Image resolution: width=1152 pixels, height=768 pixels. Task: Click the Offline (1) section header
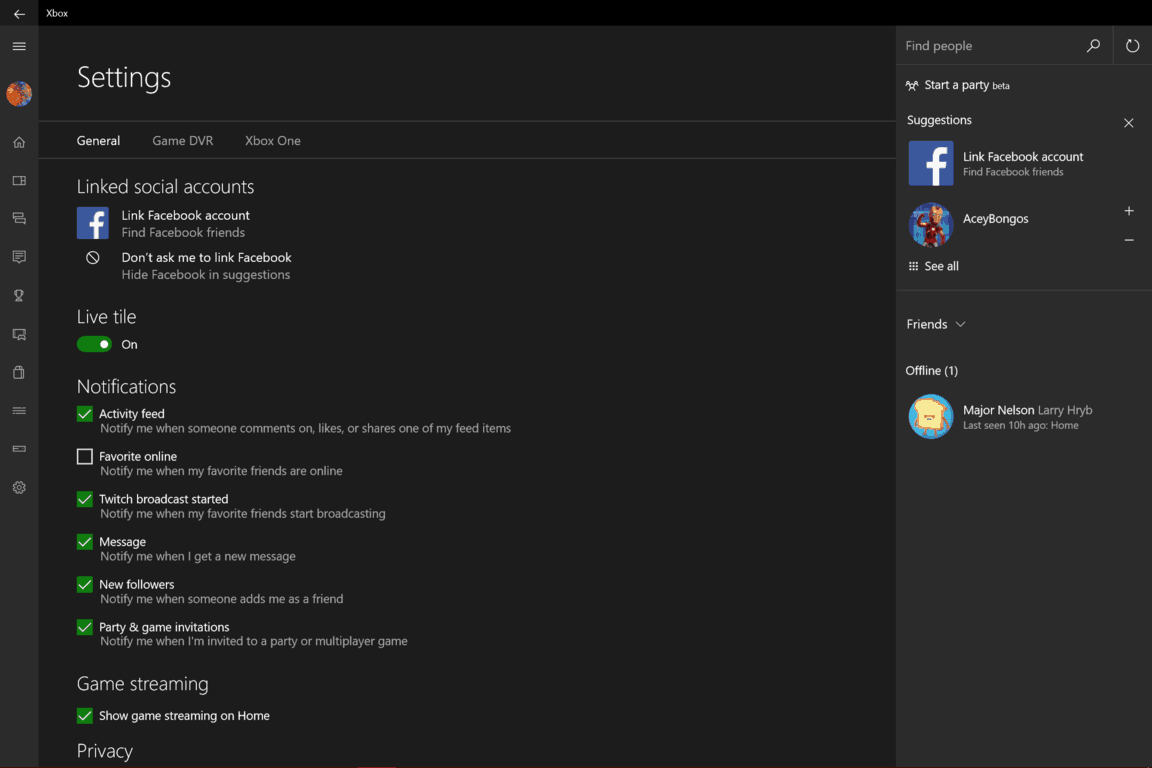click(x=932, y=370)
